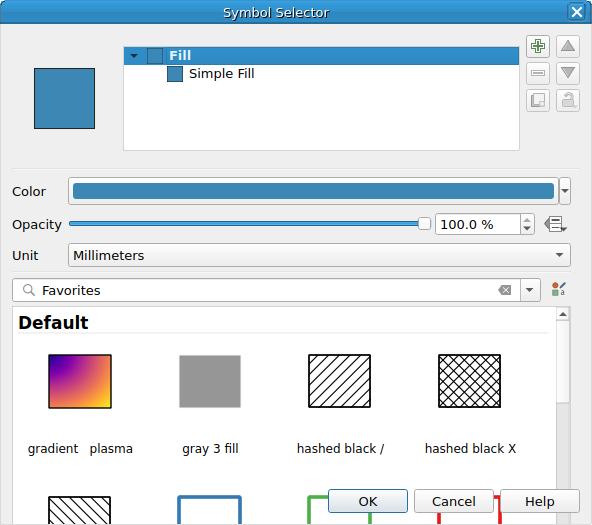Image resolution: width=592 pixels, height=525 pixels.
Task: Click the blue Color swatch bar
Action: 313,191
